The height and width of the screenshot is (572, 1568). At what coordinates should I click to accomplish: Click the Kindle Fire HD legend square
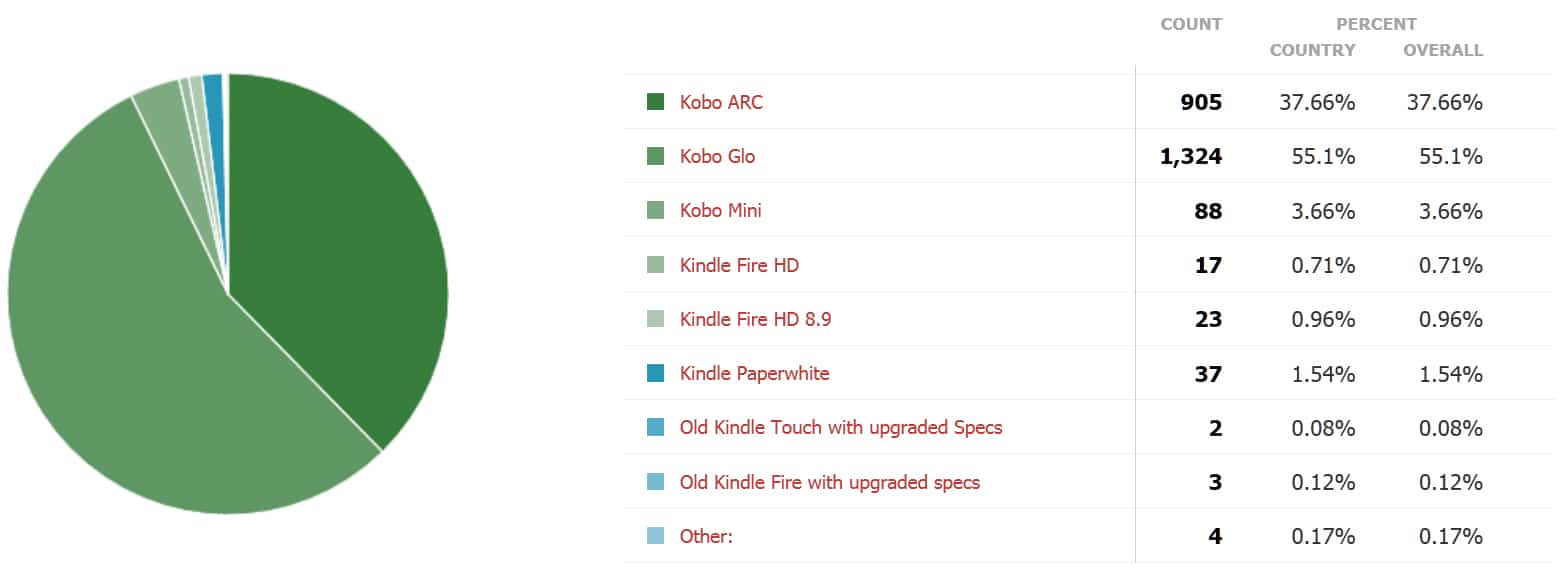(x=656, y=265)
